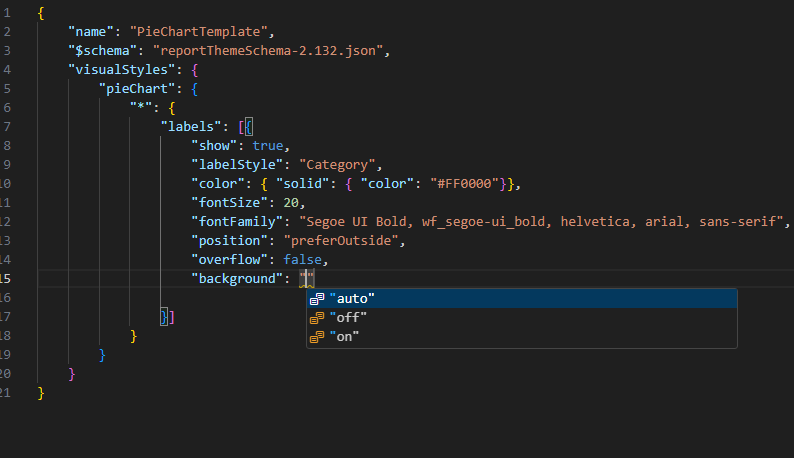Click the opening bracket after "labels"
The width and height of the screenshot is (794, 458).
241,127
